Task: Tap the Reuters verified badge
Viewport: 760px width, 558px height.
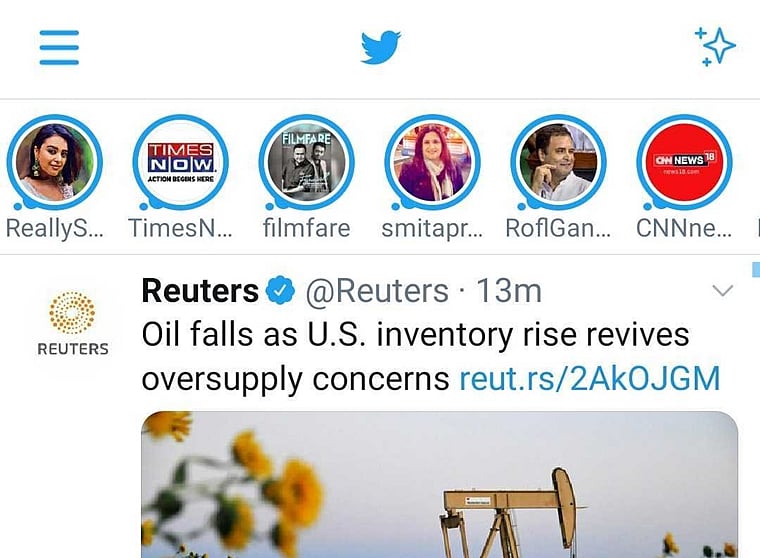Action: (281, 292)
